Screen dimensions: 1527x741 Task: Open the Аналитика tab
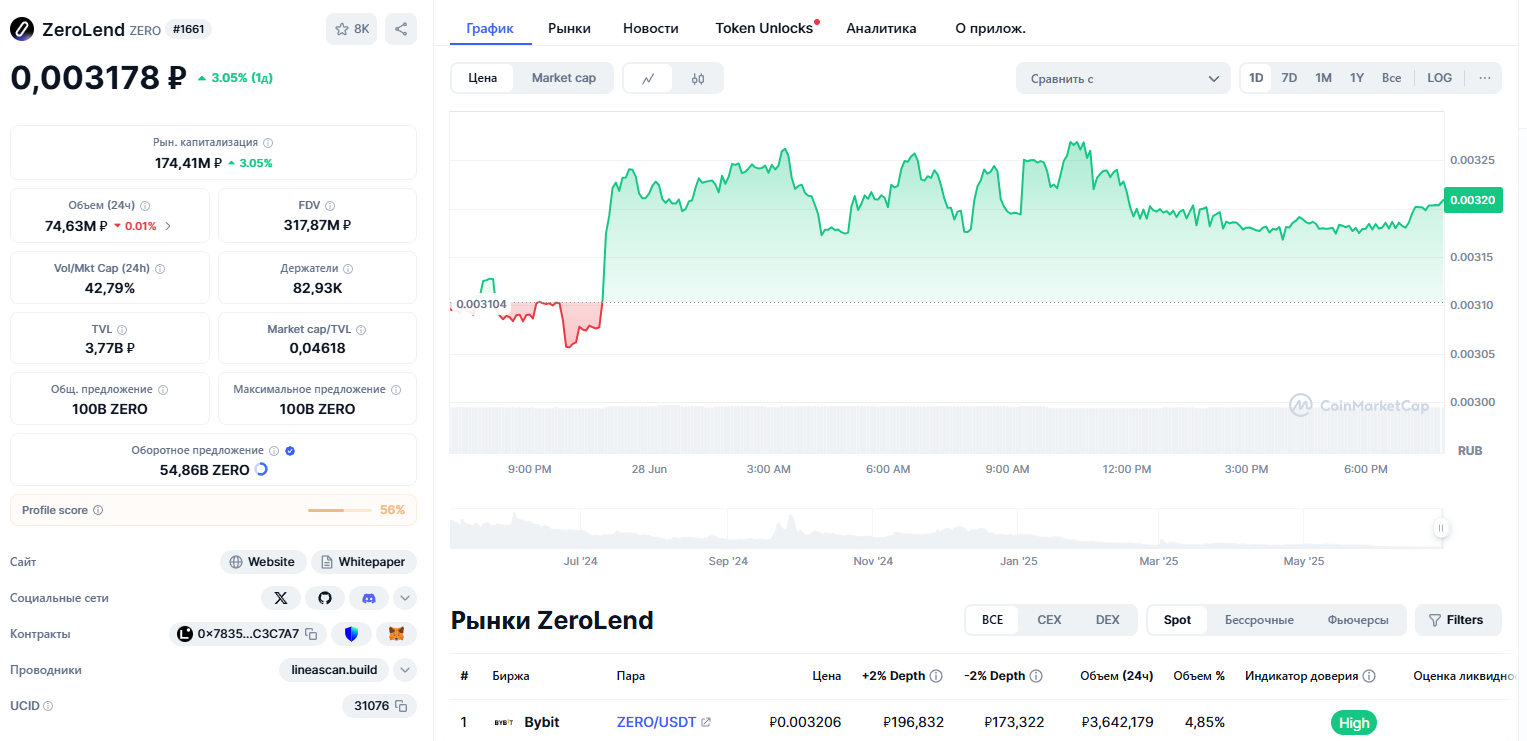point(881,28)
